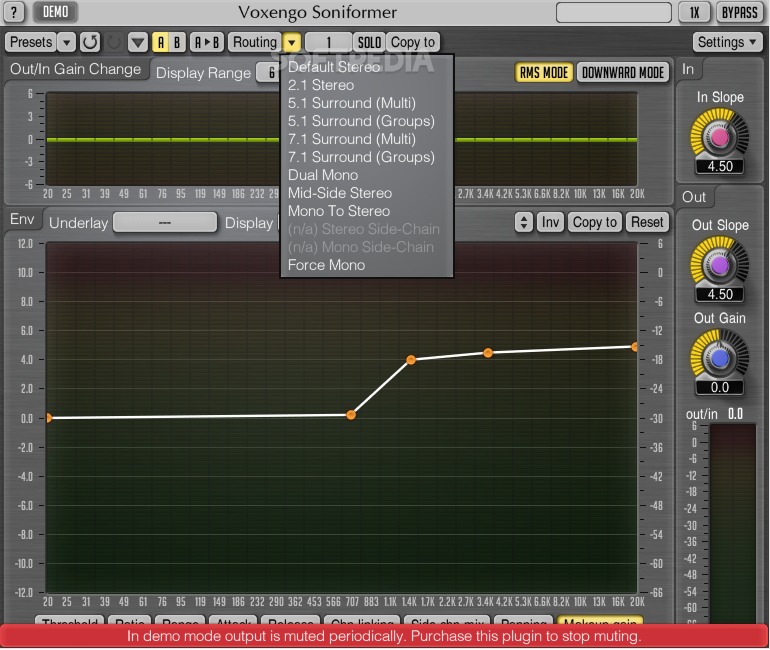Open the help '?' button
The height and width of the screenshot is (650, 770).
14,12
